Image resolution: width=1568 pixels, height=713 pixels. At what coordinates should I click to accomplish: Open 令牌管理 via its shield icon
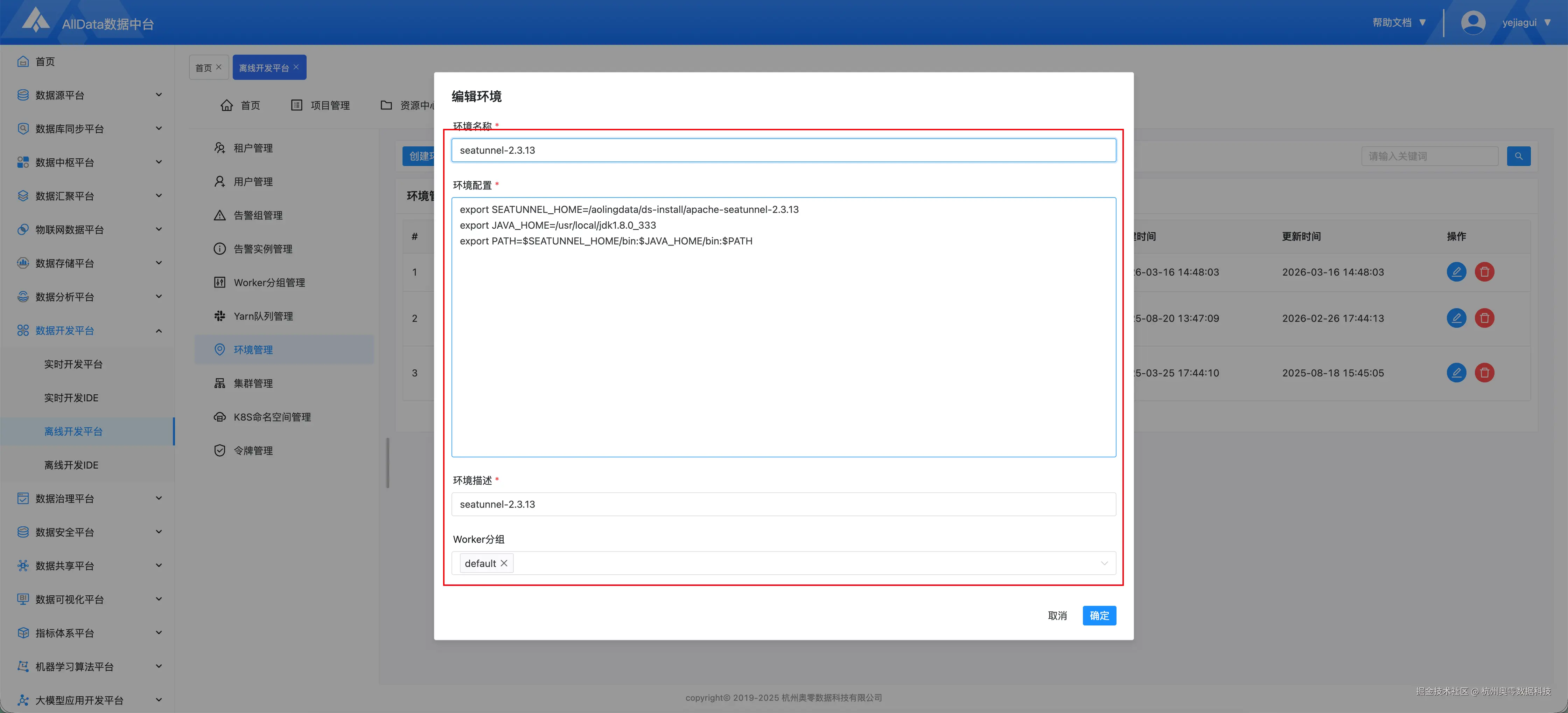click(x=220, y=450)
